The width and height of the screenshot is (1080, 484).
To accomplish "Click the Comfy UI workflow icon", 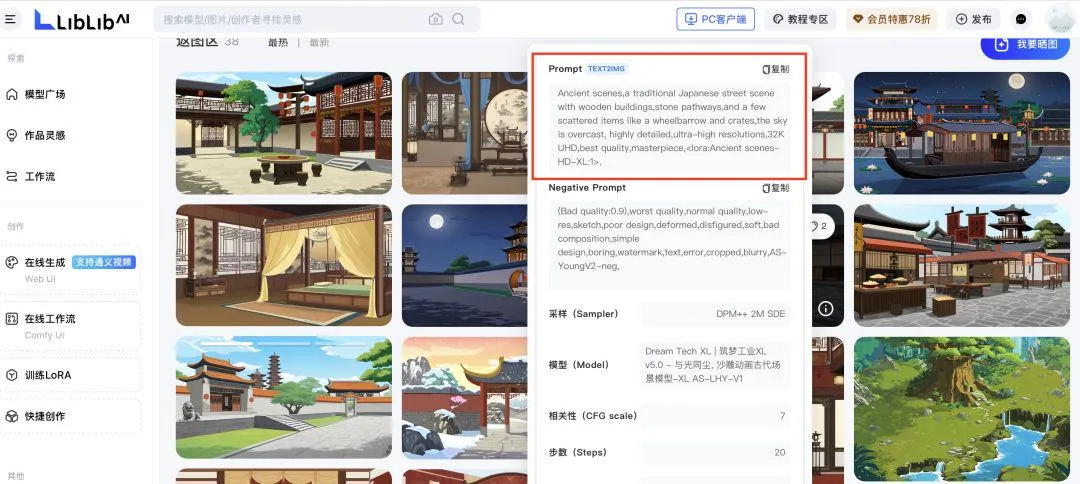I will point(12,319).
